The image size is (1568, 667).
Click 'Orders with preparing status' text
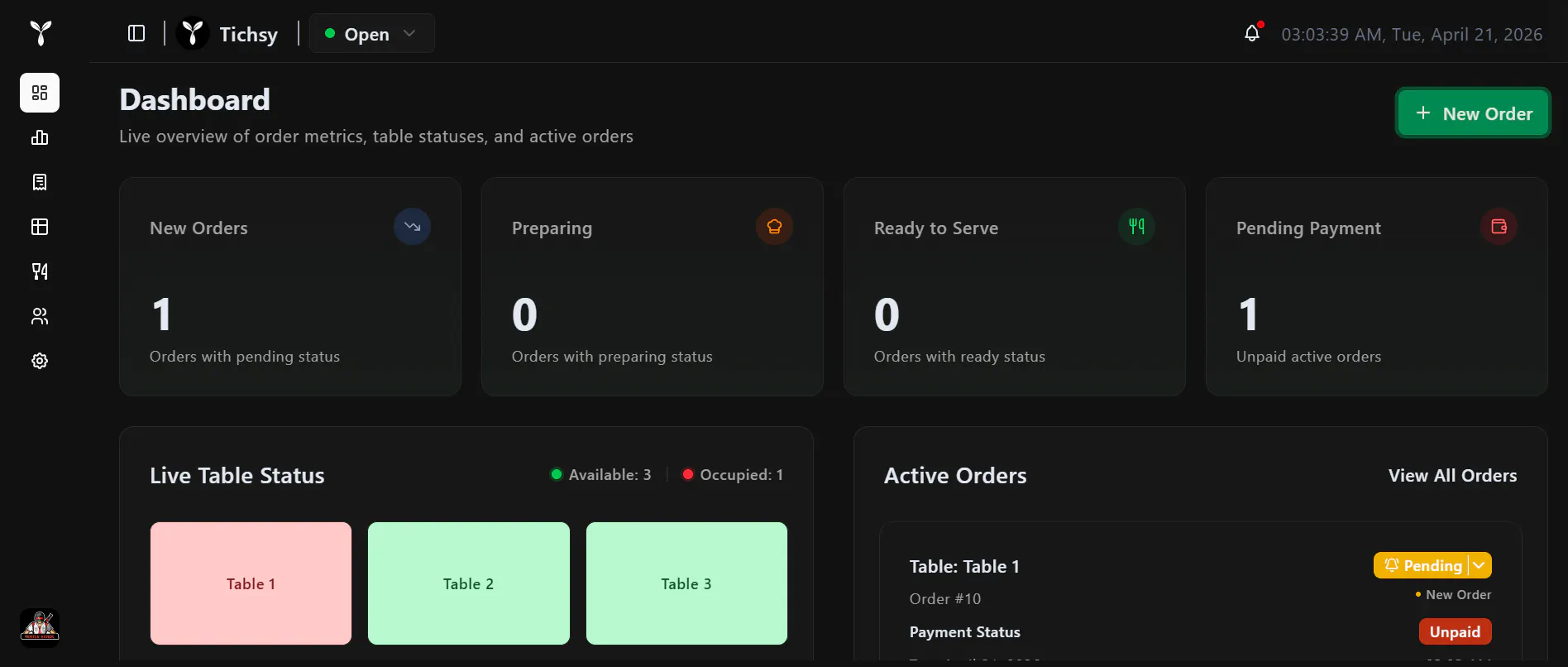coord(612,357)
